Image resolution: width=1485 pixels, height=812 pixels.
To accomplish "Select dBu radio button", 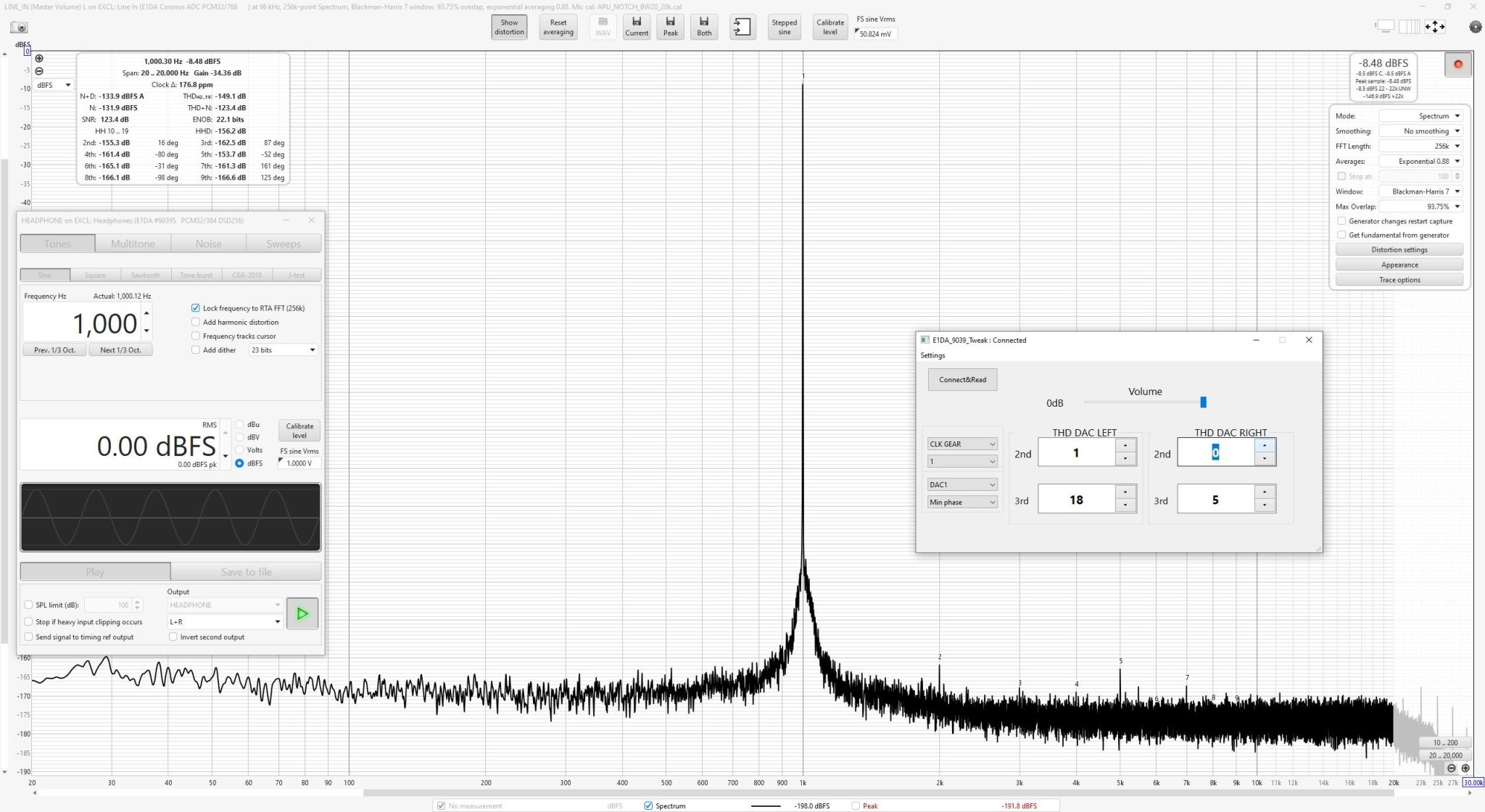I will click(239, 424).
